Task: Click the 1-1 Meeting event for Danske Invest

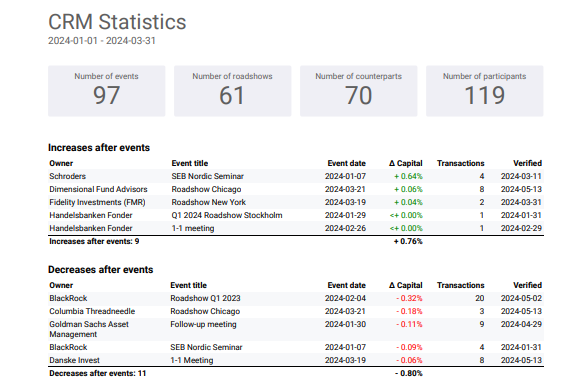Action: (192, 361)
